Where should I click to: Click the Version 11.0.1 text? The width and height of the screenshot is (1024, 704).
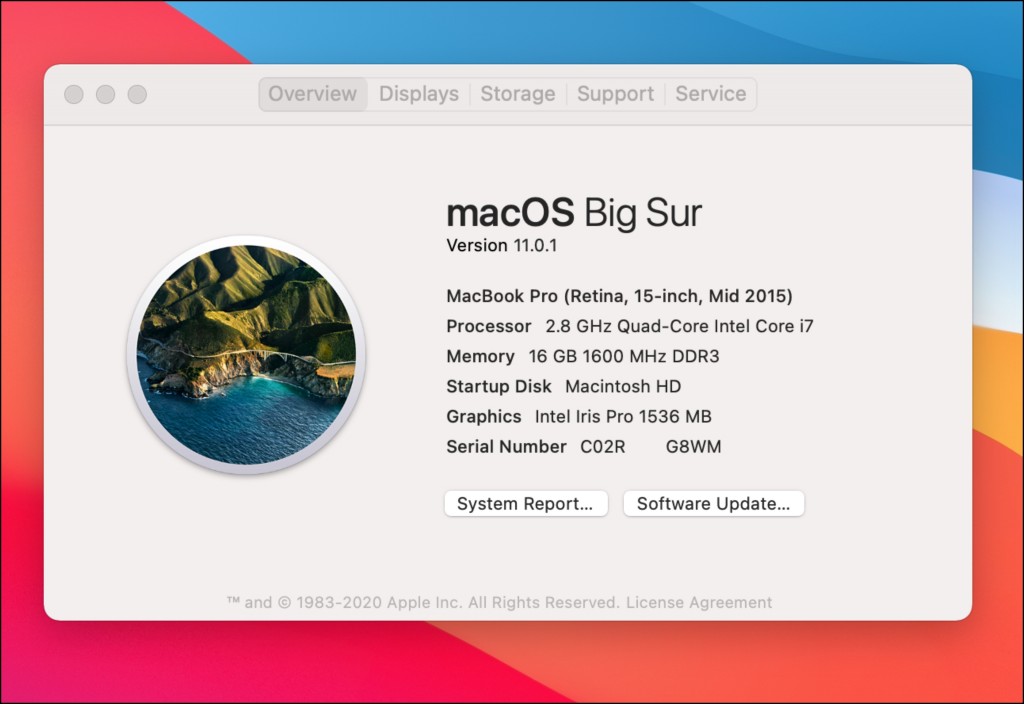coord(502,246)
